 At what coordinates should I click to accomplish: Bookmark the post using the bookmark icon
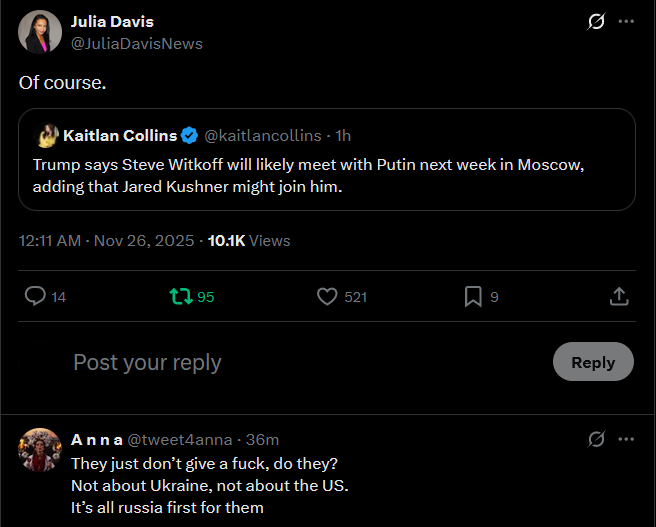pos(473,297)
